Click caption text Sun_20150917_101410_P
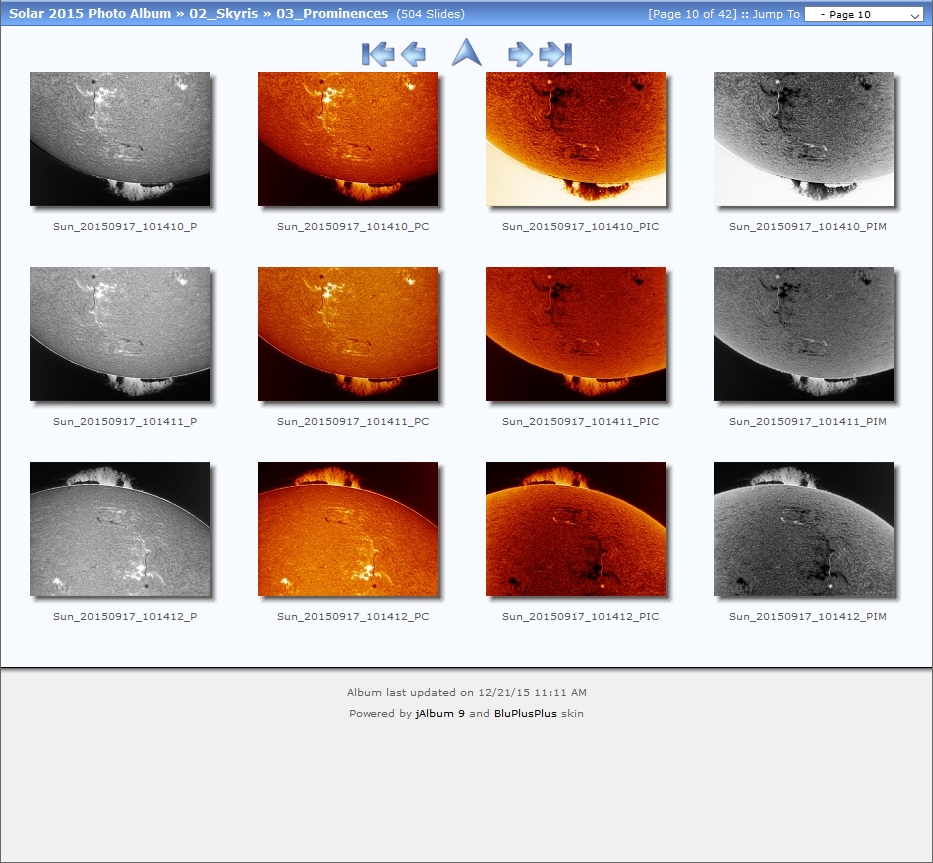 tap(125, 227)
